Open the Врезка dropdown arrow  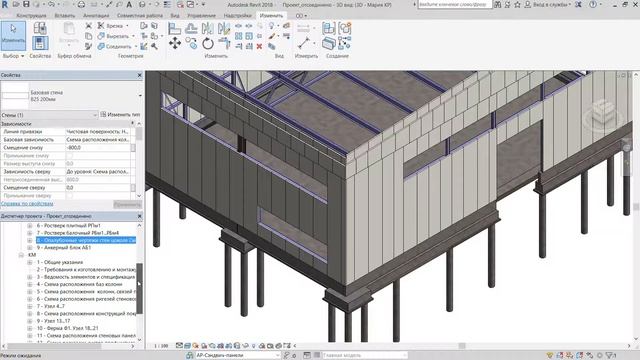(127, 25)
